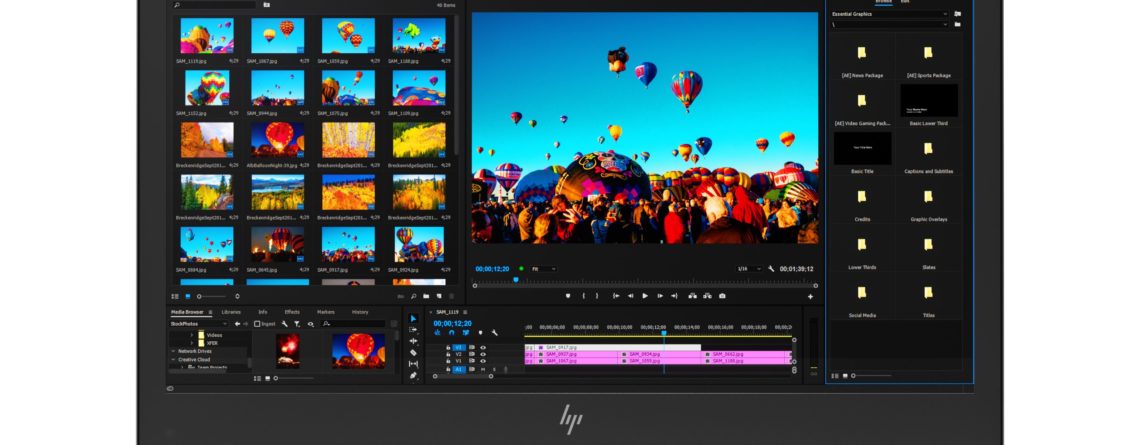Go to Out point in program monitor
The width and height of the screenshot is (1140, 445).
(x=674, y=296)
